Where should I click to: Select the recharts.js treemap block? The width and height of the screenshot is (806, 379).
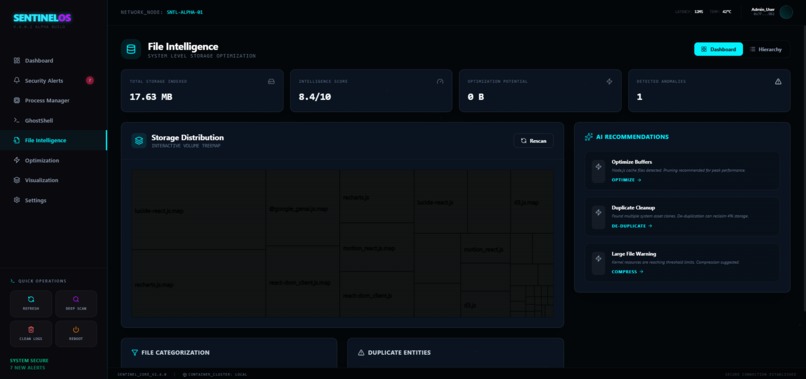(377, 197)
